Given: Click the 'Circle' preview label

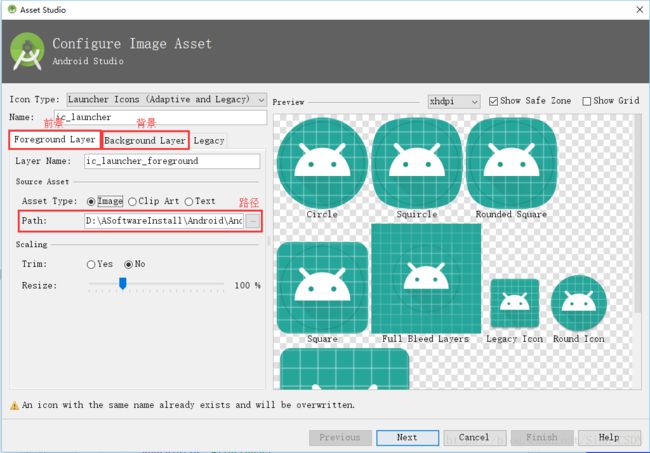Looking at the screenshot, I should [322, 214].
